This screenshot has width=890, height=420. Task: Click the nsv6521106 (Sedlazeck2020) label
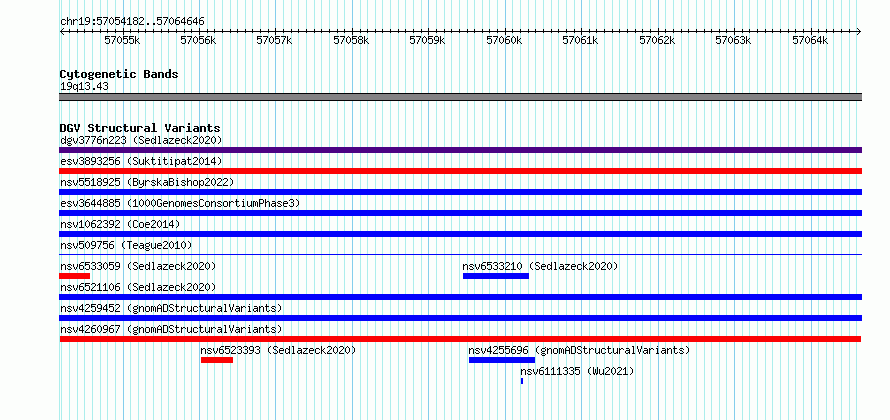pyautogui.click(x=138, y=287)
